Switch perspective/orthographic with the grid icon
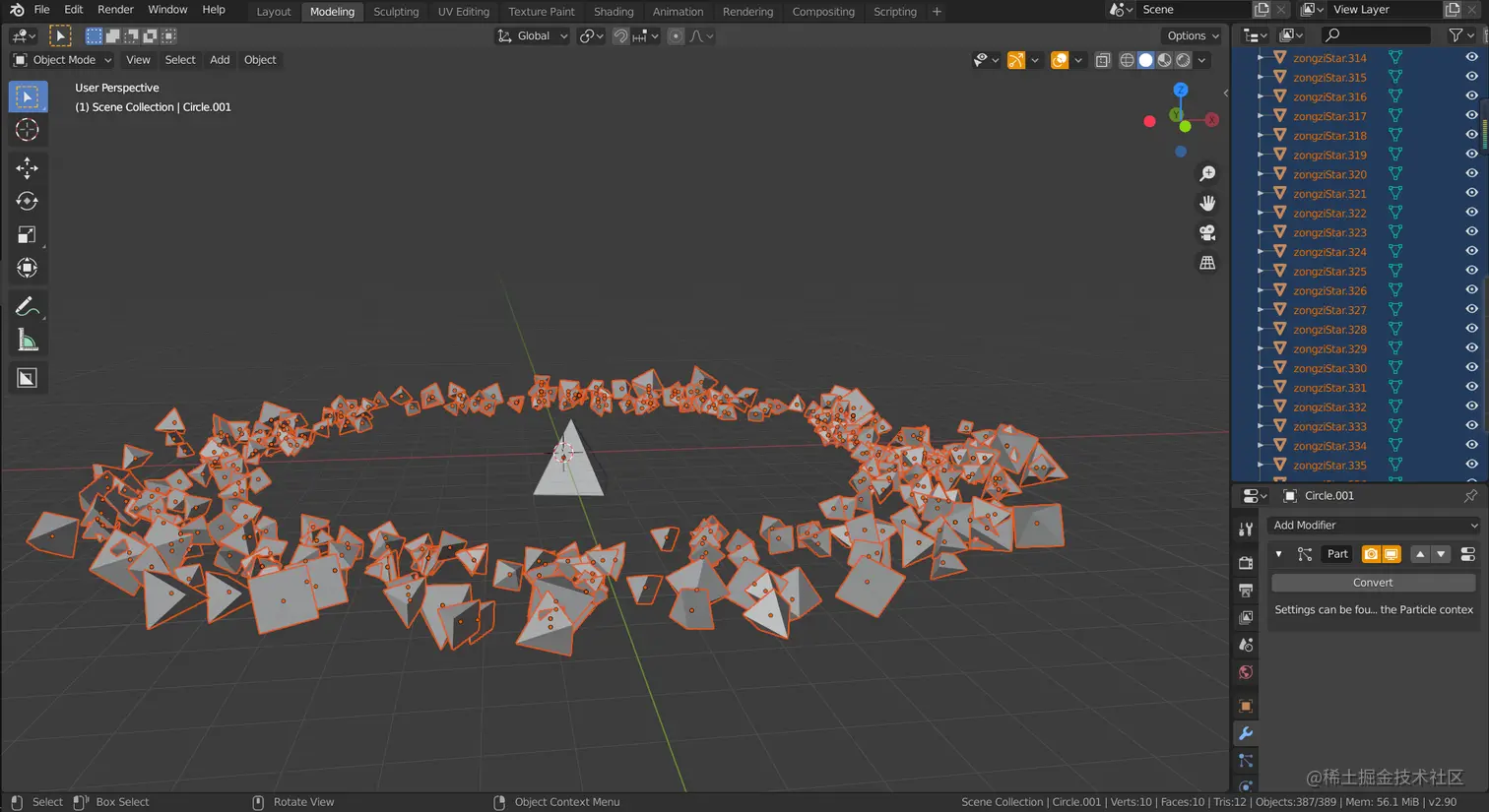Image resolution: width=1489 pixels, height=812 pixels. click(x=1207, y=263)
